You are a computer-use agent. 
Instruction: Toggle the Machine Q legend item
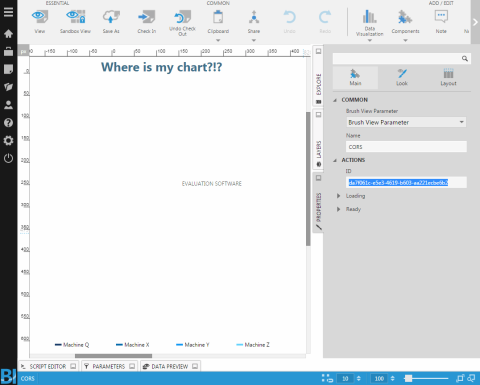[x=72, y=345]
